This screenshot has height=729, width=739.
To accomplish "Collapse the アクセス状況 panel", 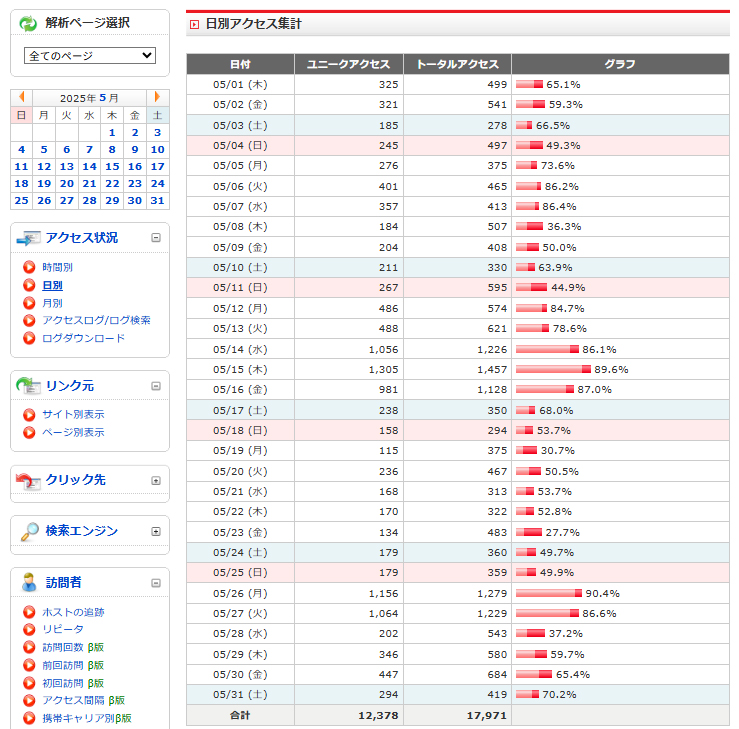I will coord(156,238).
